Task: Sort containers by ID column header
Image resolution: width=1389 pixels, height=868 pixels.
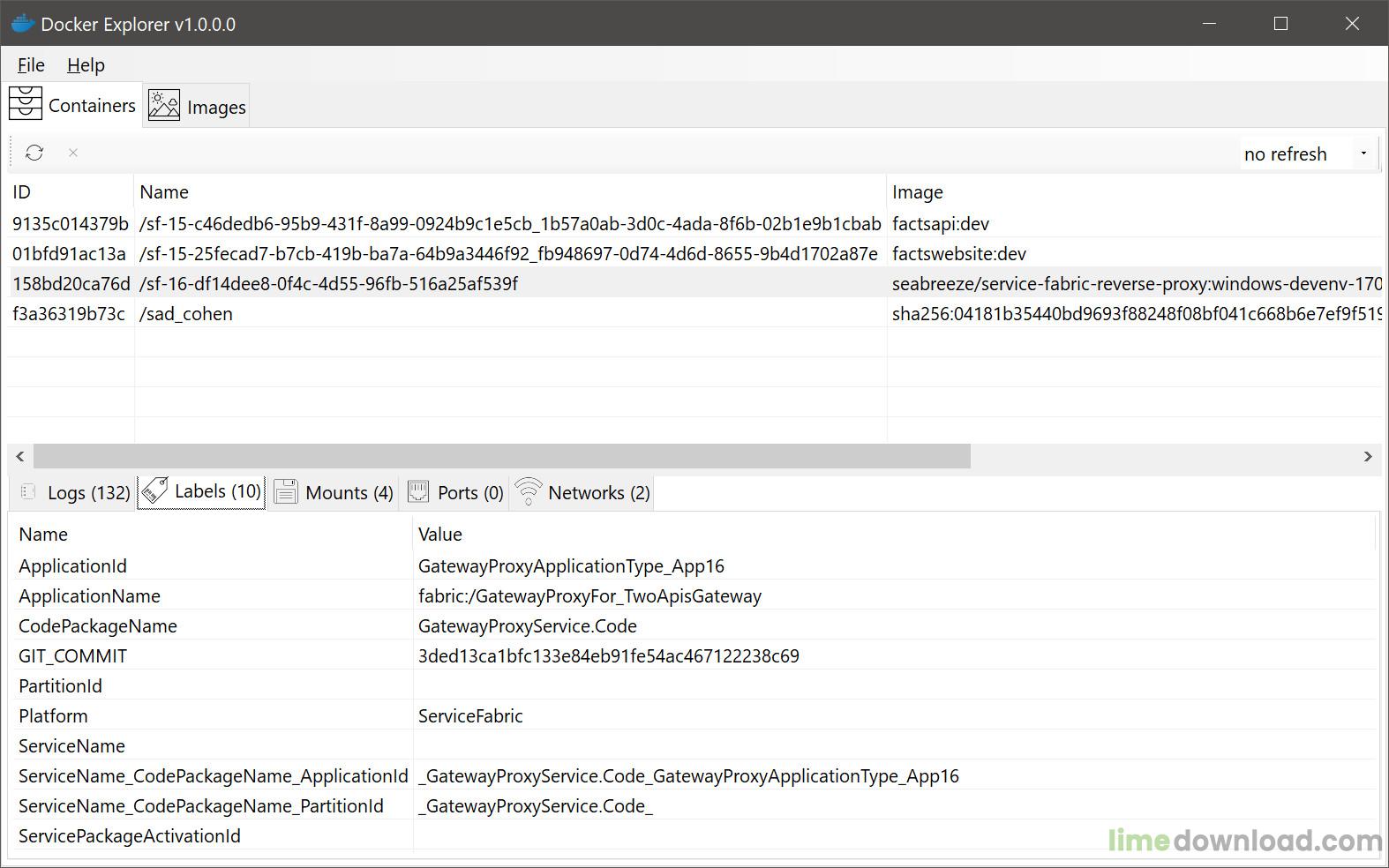Action: pyautogui.click(x=71, y=191)
